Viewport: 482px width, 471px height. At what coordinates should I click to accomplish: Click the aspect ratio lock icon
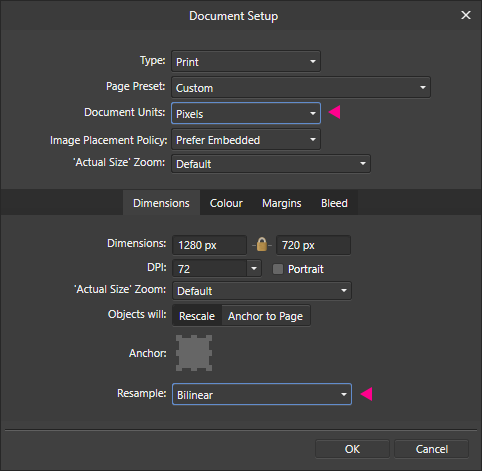point(262,245)
